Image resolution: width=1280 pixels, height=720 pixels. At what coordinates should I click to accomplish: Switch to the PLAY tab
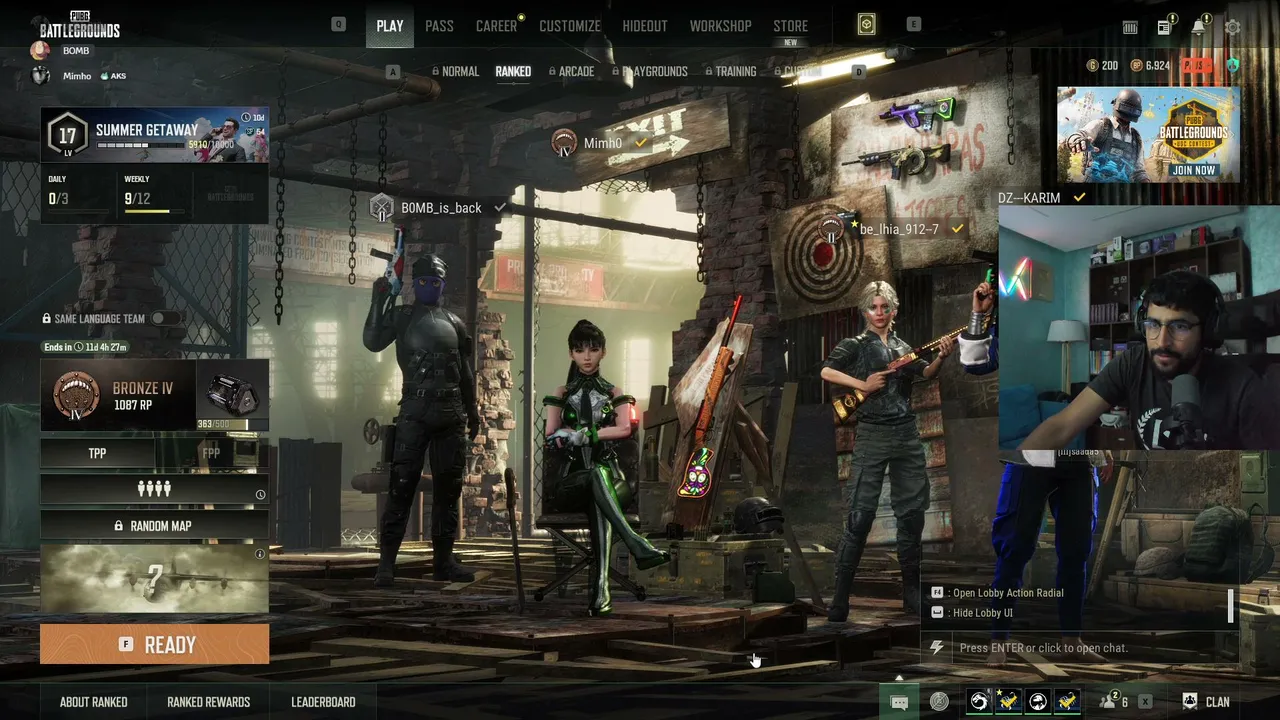[390, 26]
